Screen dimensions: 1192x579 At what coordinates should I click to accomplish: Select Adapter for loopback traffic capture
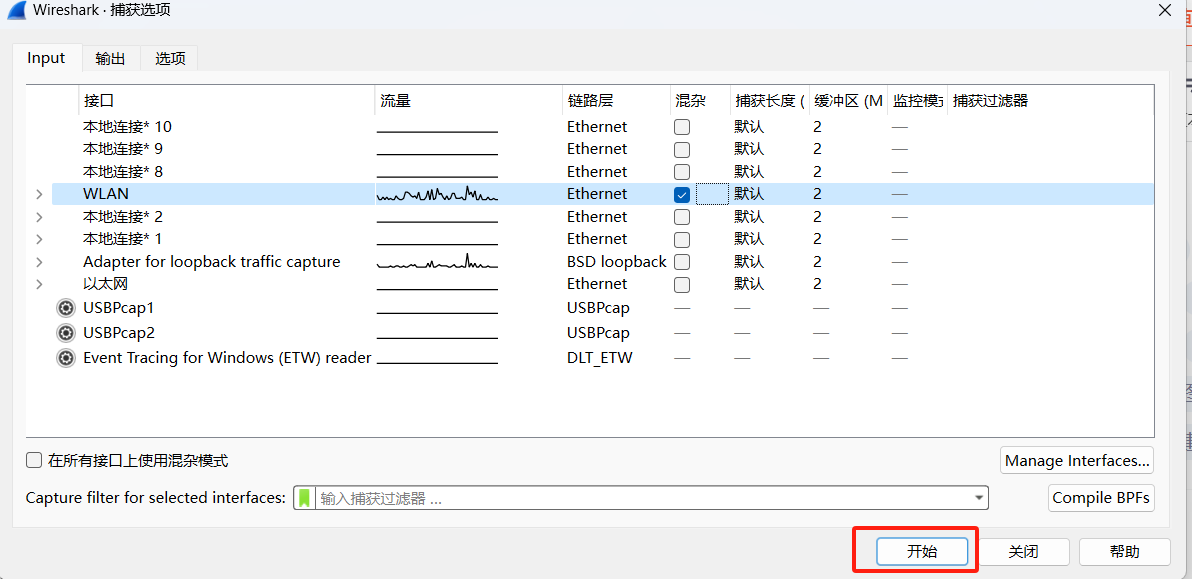click(211, 262)
